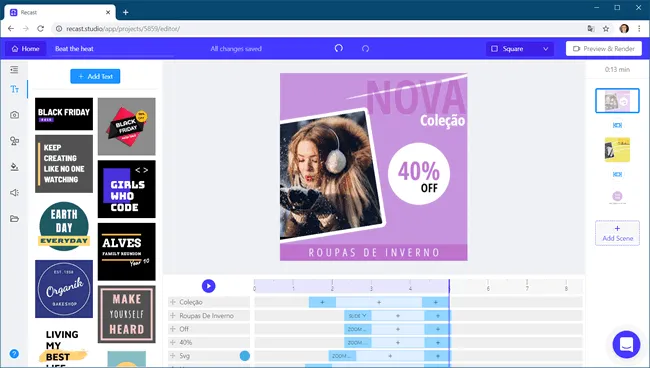
Task: Expand the Coleção layer row
Action: click(173, 302)
